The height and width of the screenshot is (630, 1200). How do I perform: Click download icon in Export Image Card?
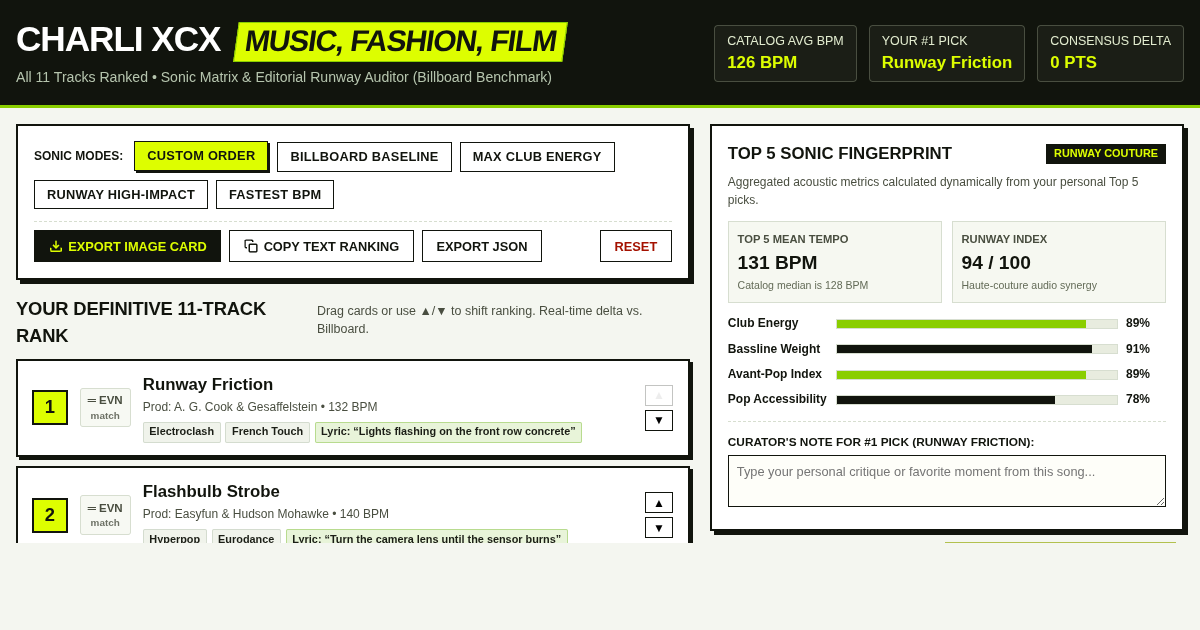[x=56, y=246]
